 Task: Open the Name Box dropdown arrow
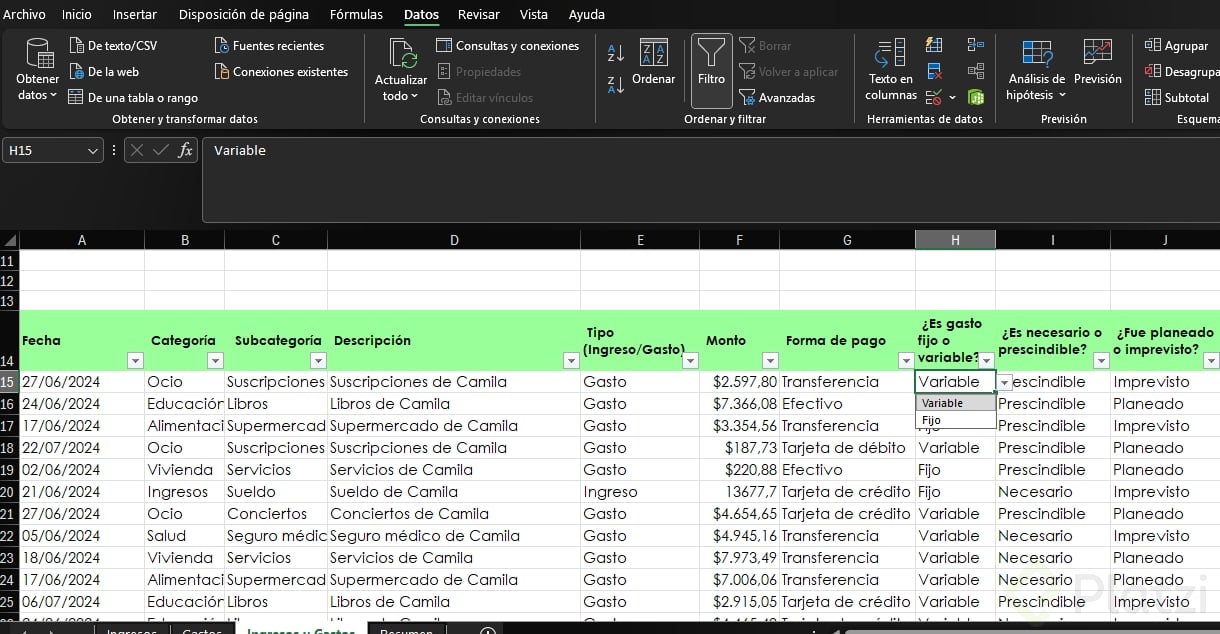tap(93, 151)
